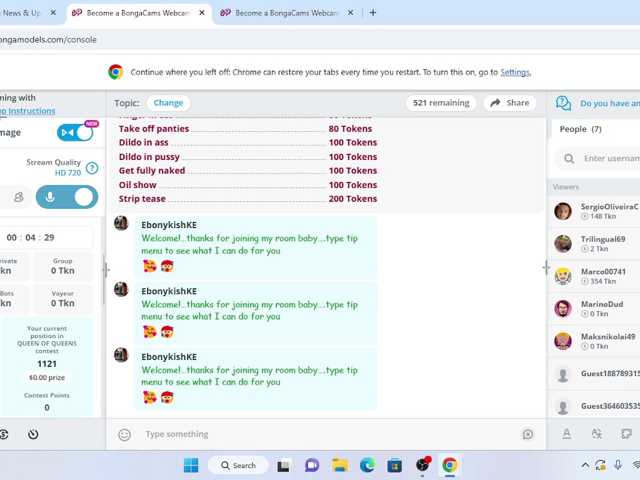Click the send message icon in chat box
The image size is (640, 480).
click(x=528, y=434)
